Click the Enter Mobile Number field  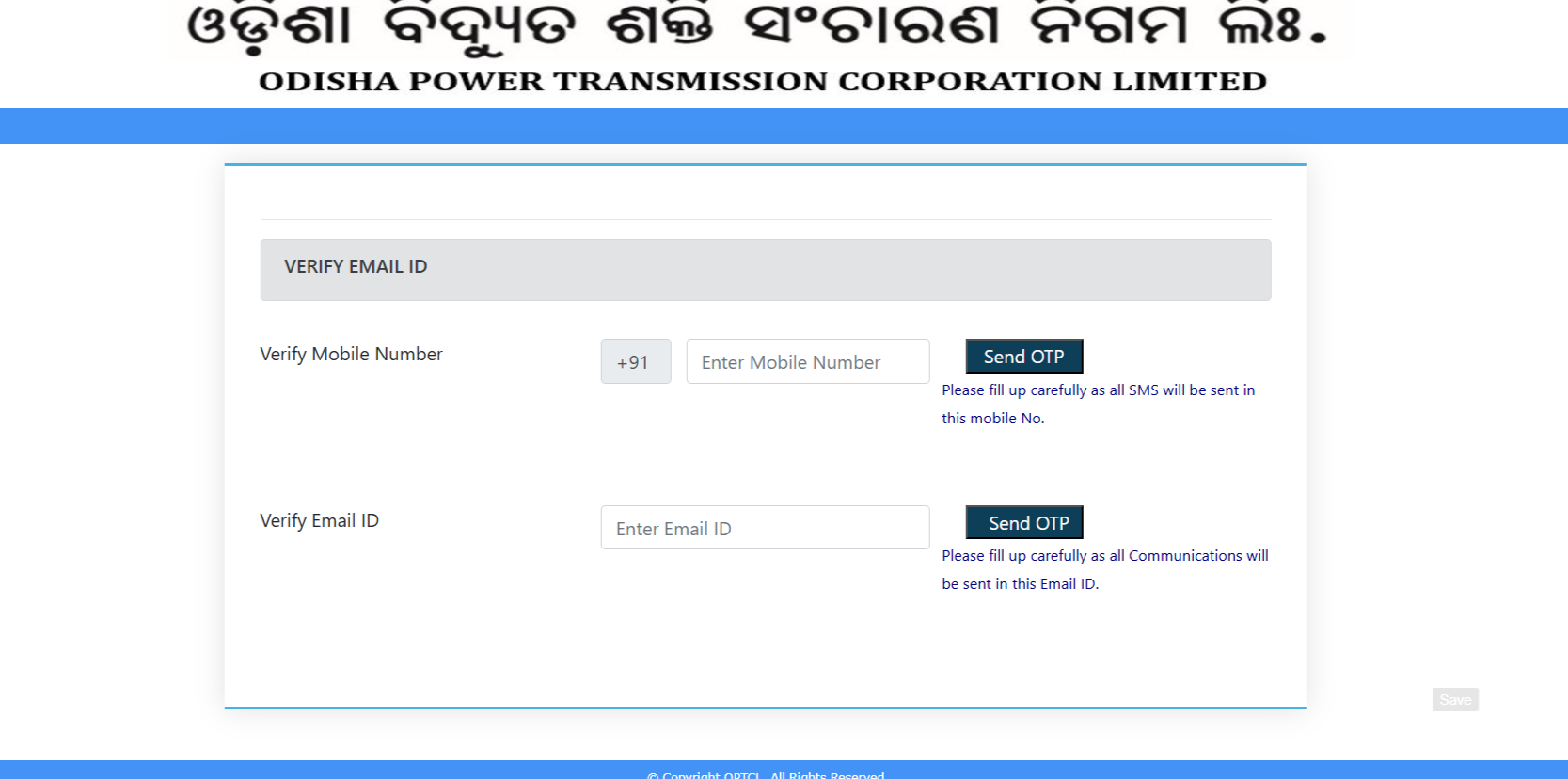point(807,361)
